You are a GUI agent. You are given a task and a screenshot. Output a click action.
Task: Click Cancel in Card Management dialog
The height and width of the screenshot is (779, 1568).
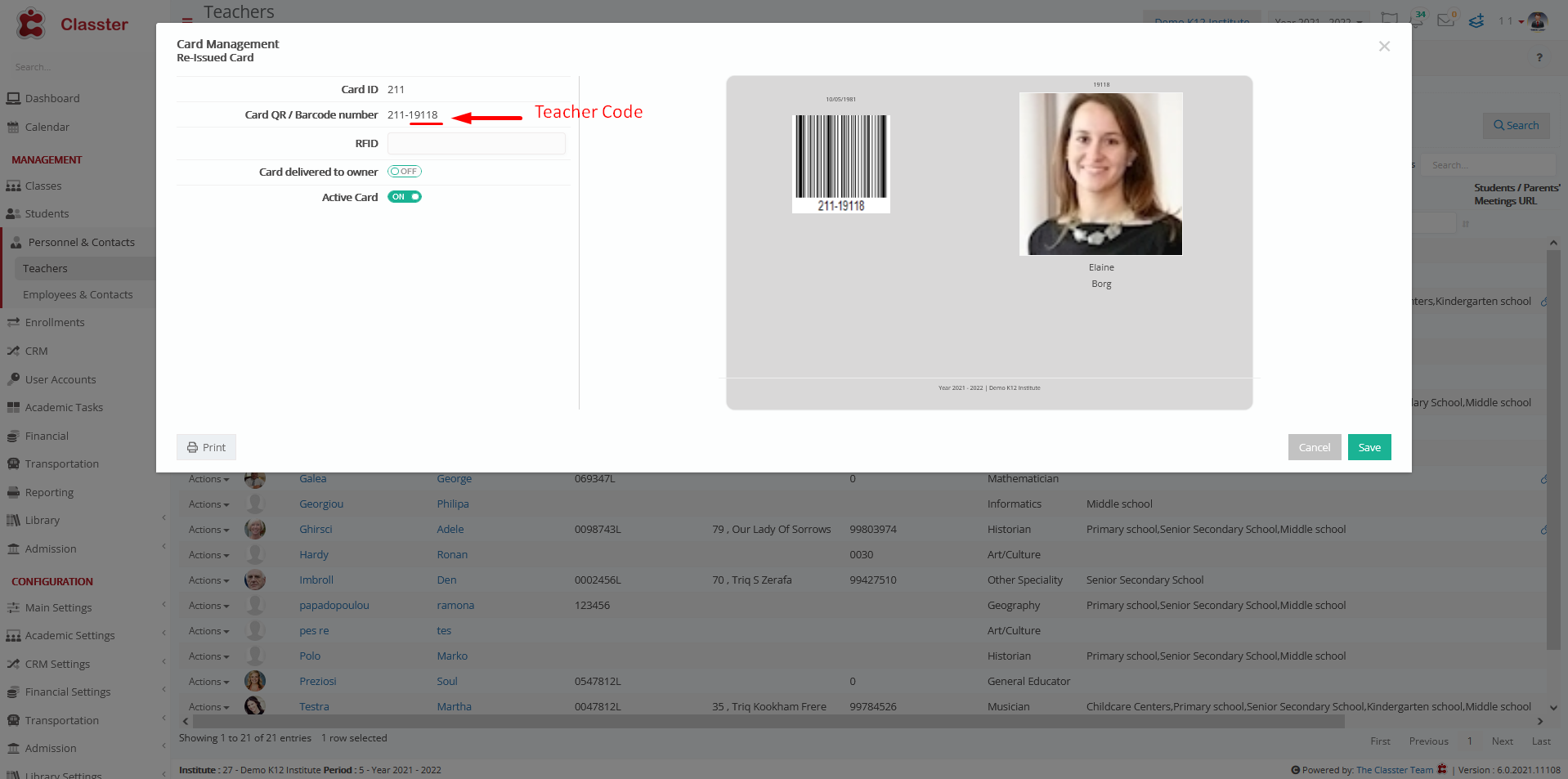(1315, 447)
